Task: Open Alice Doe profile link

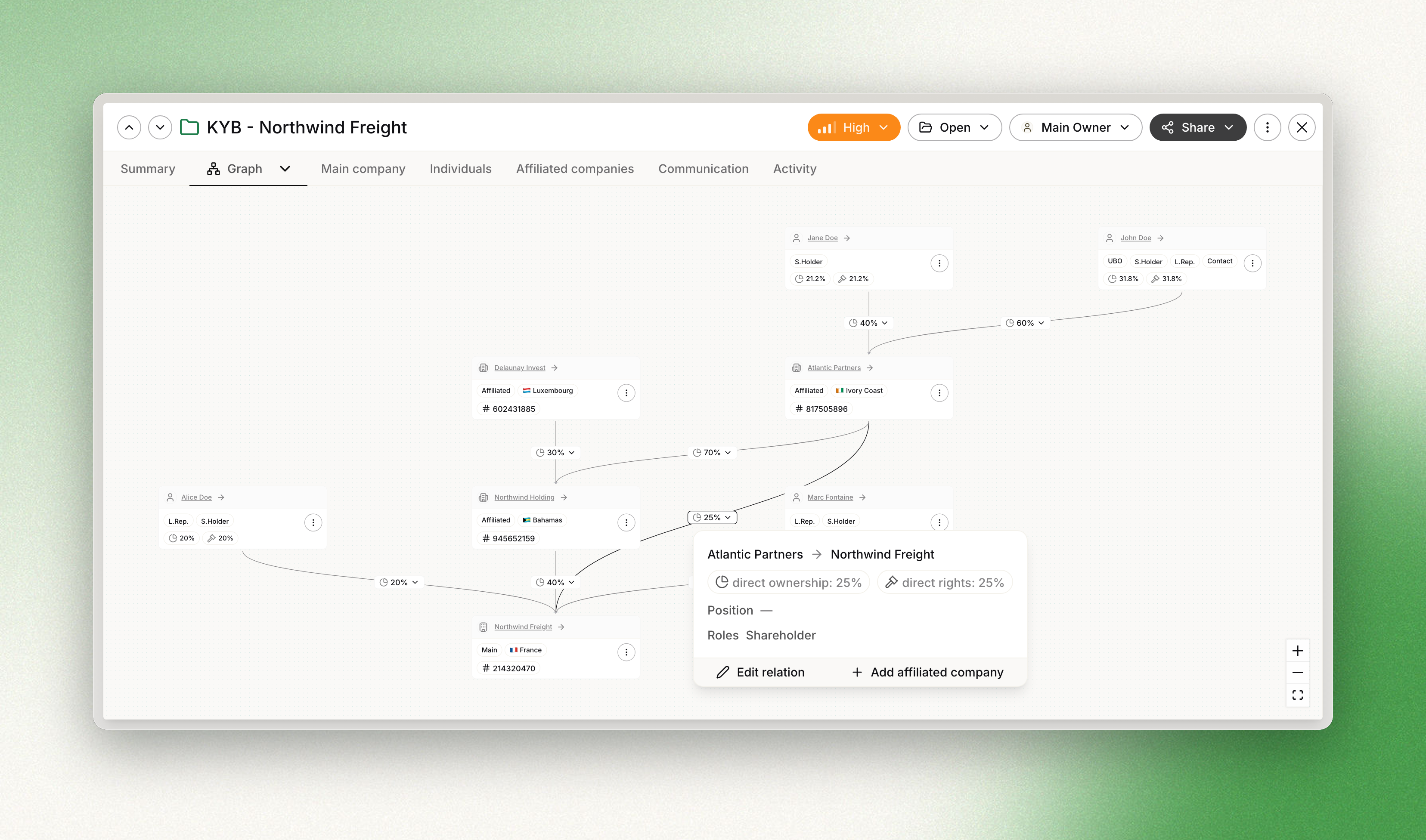Action: pos(196,497)
